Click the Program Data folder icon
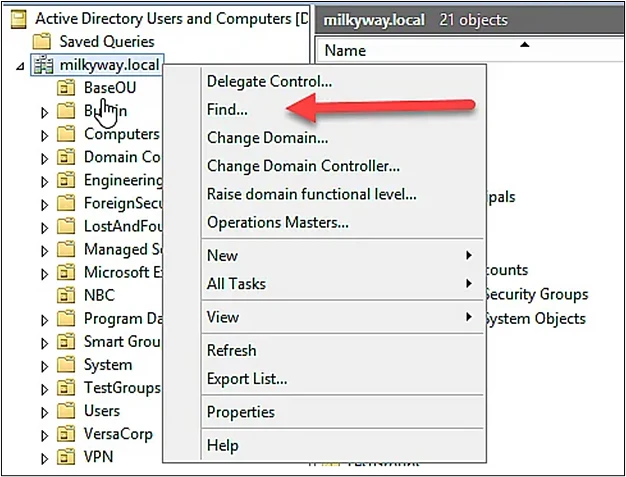This screenshot has width=626, height=477. pos(66,319)
